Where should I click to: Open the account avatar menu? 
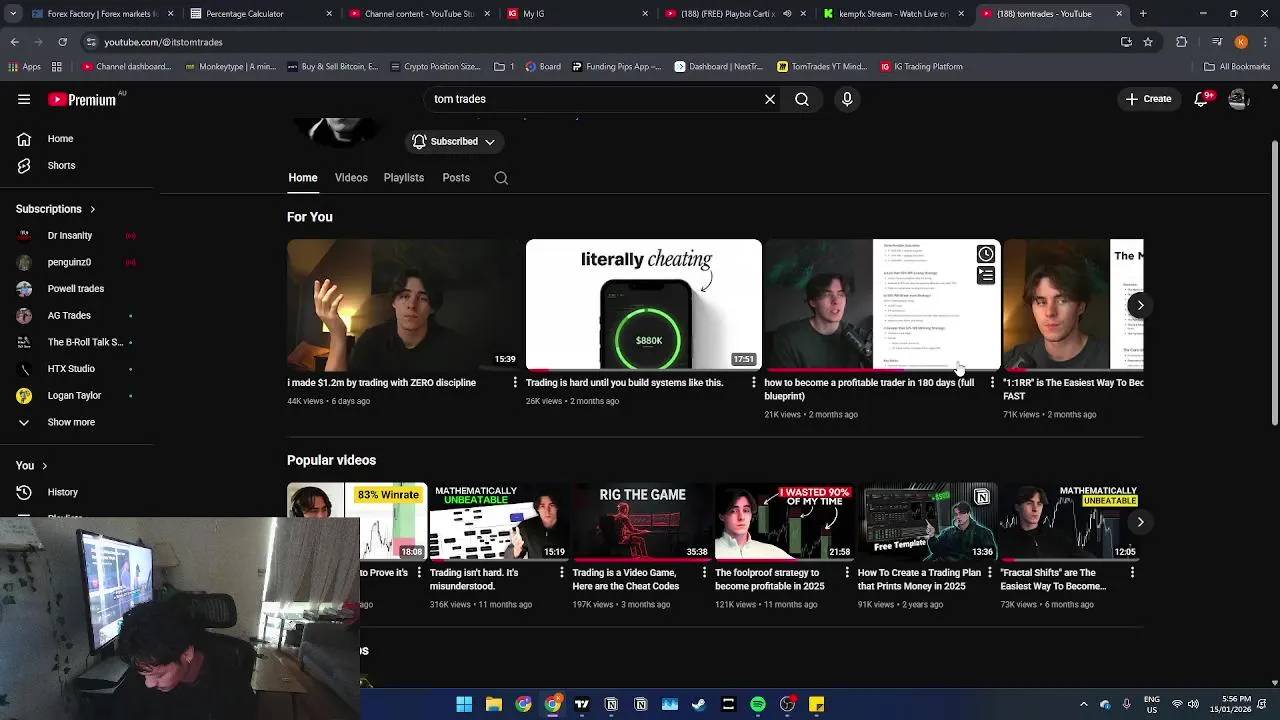[1238, 99]
